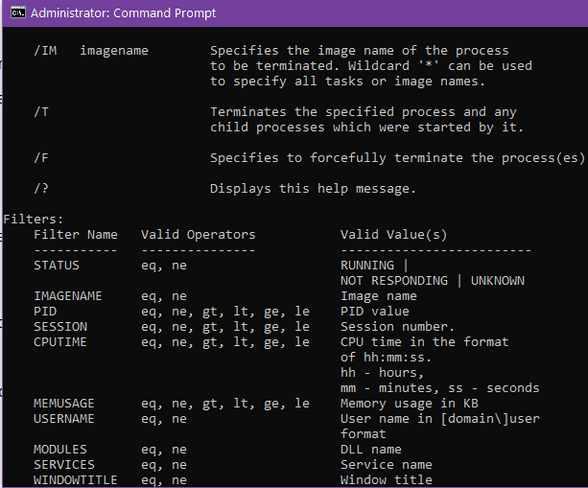Click the 'USERNAME' filter name
Image resolution: width=588 pixels, height=488 pixels.
point(64,419)
